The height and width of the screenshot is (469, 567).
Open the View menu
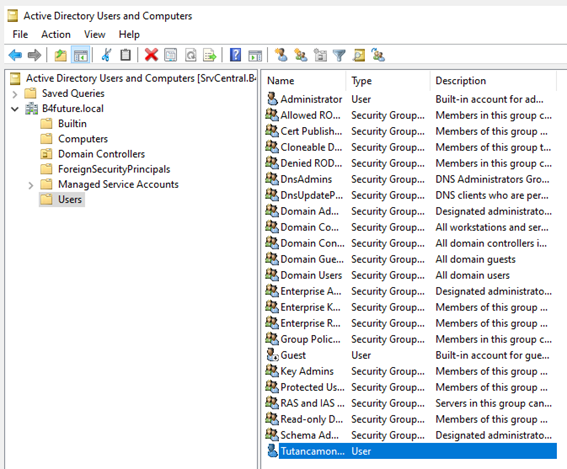point(95,34)
